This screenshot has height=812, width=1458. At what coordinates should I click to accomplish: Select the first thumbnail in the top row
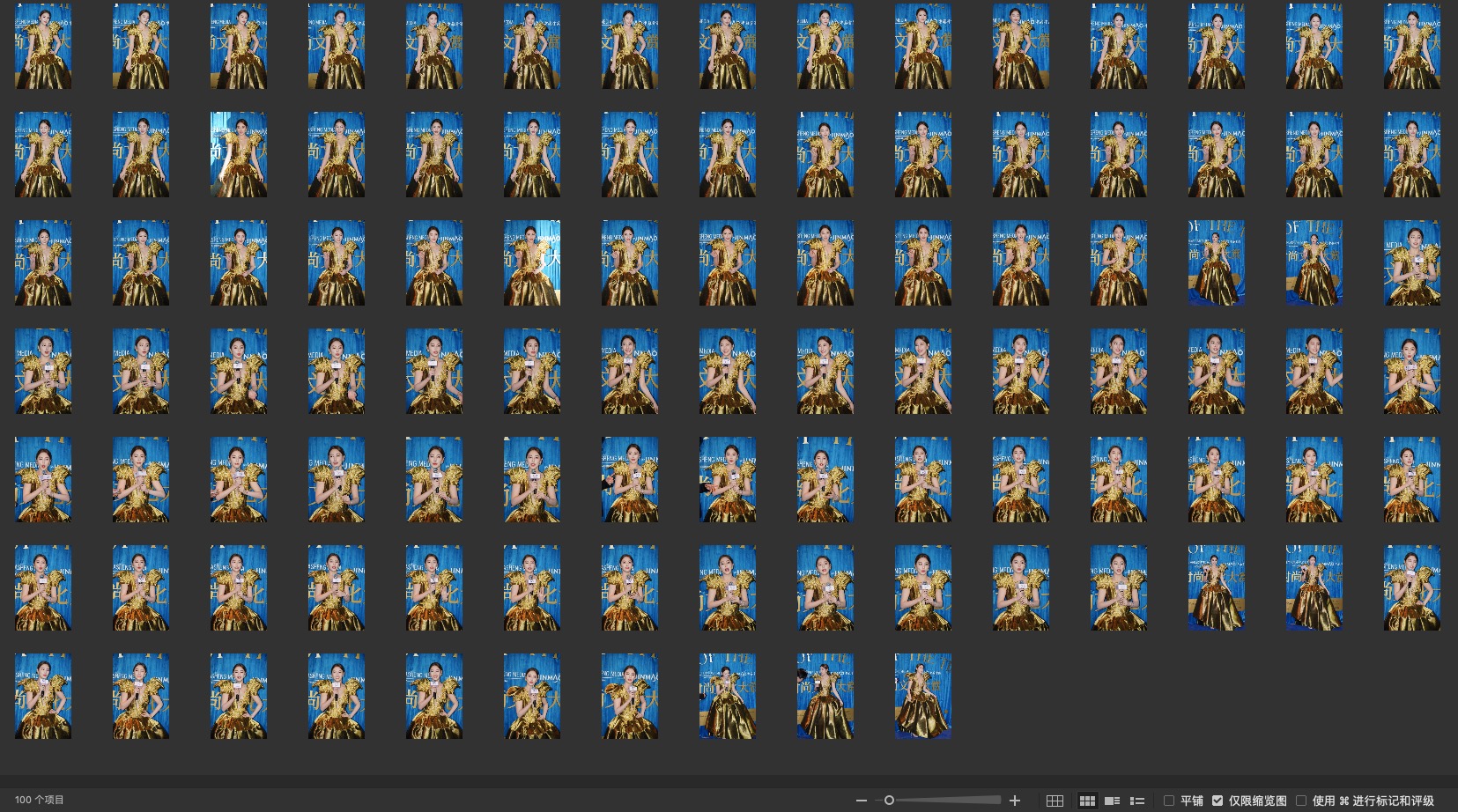pyautogui.click(x=43, y=46)
